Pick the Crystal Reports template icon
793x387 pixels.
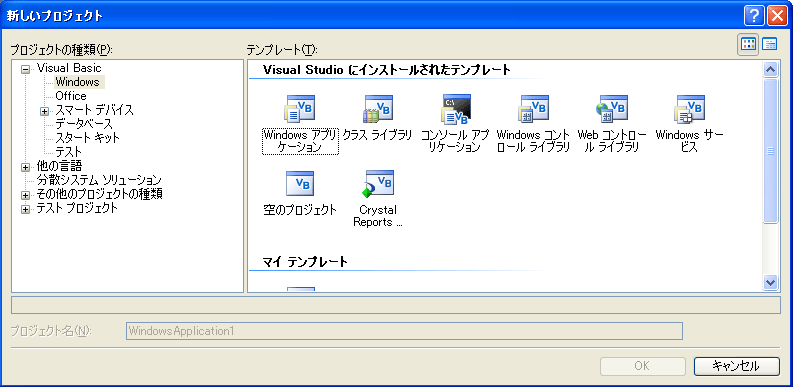(x=378, y=183)
